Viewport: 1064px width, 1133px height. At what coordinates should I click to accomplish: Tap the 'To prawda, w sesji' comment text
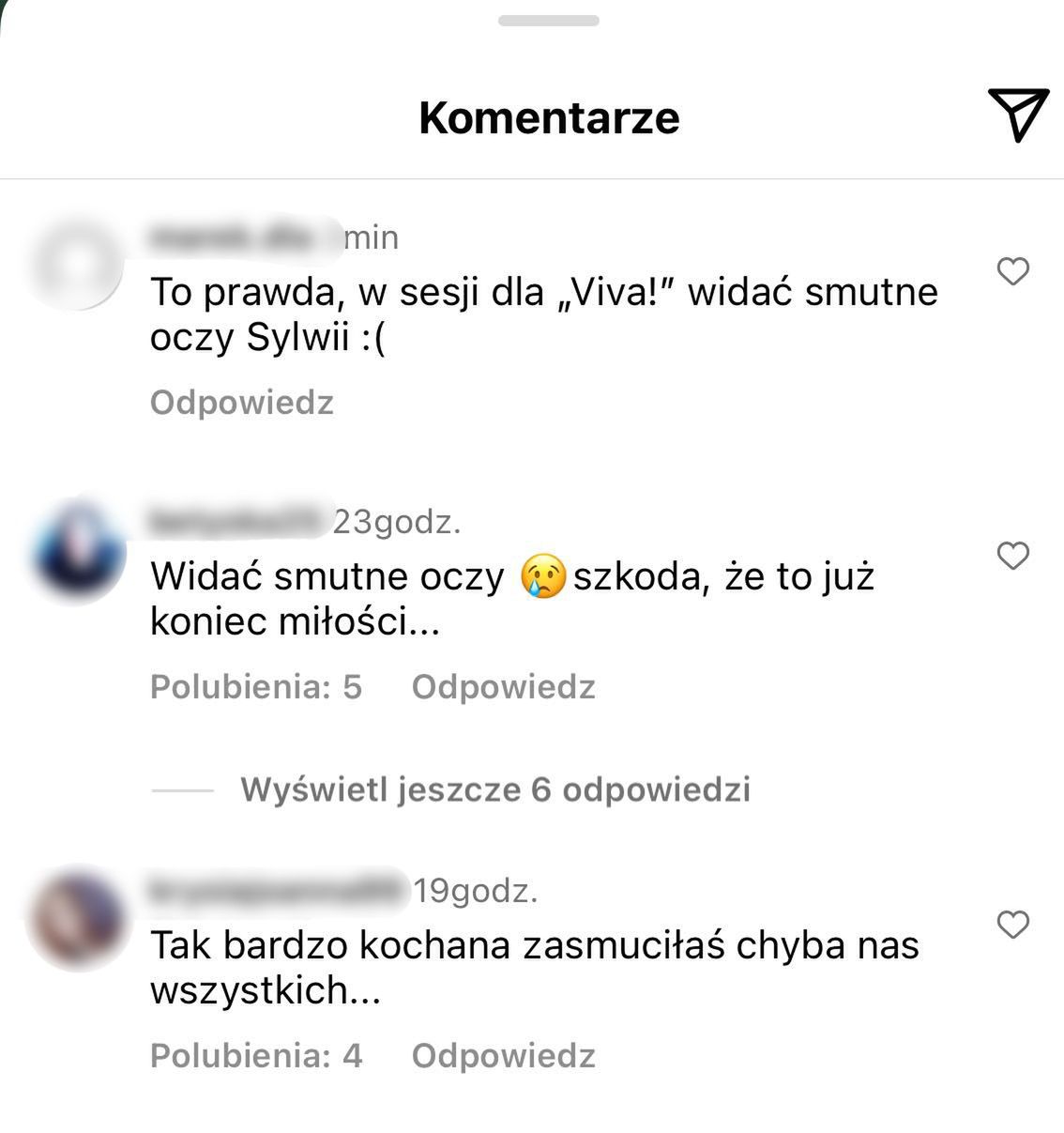tap(544, 314)
